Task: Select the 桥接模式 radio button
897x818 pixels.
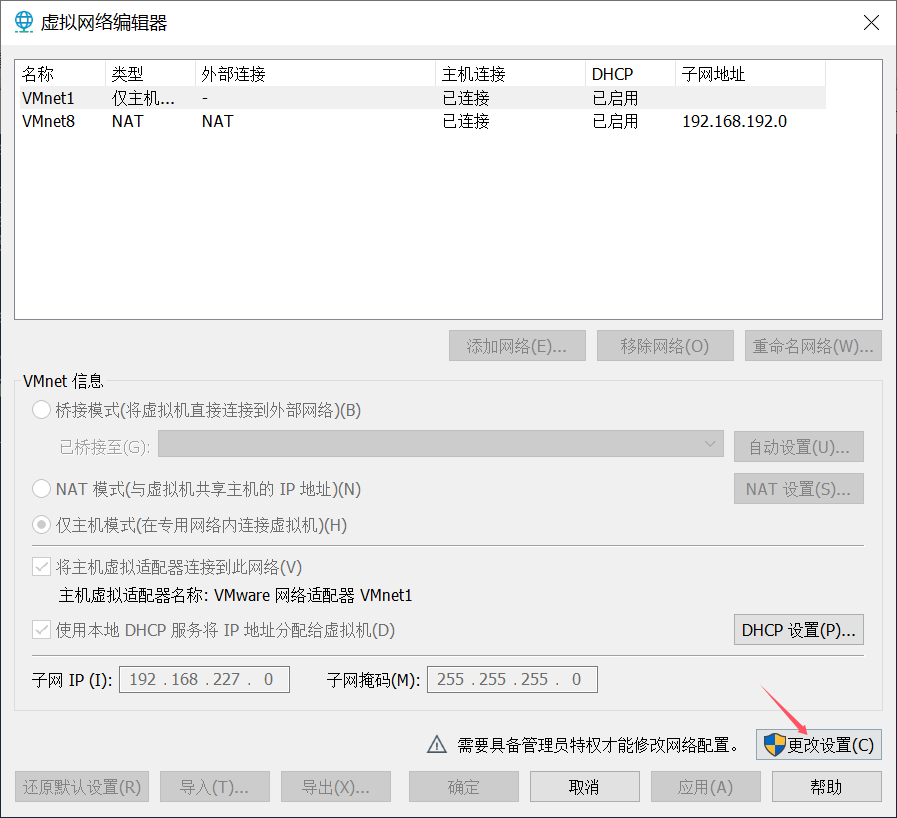Action: 41,410
